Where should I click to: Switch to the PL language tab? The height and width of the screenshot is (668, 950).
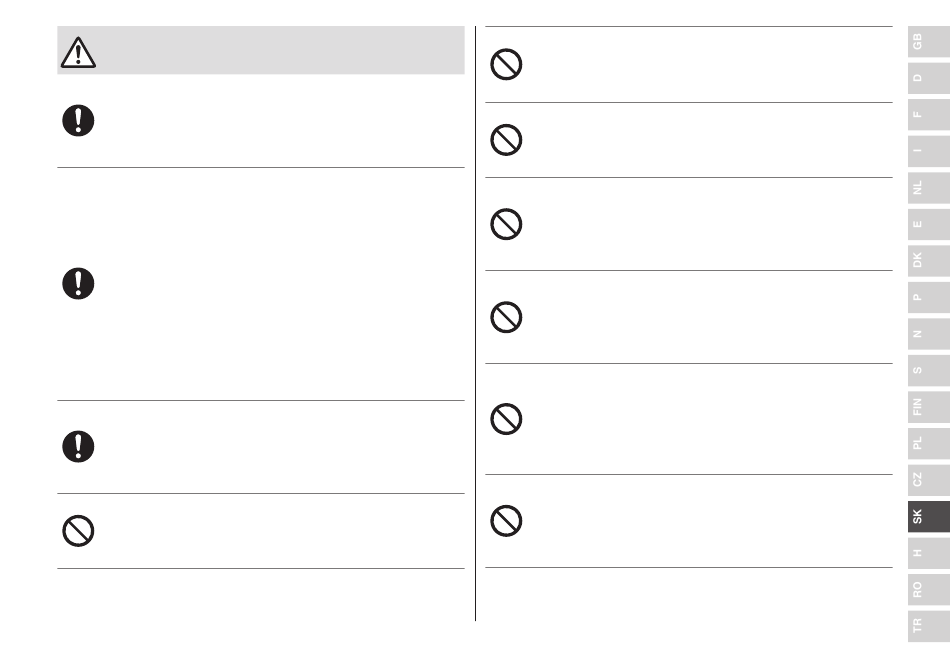[x=929, y=443]
